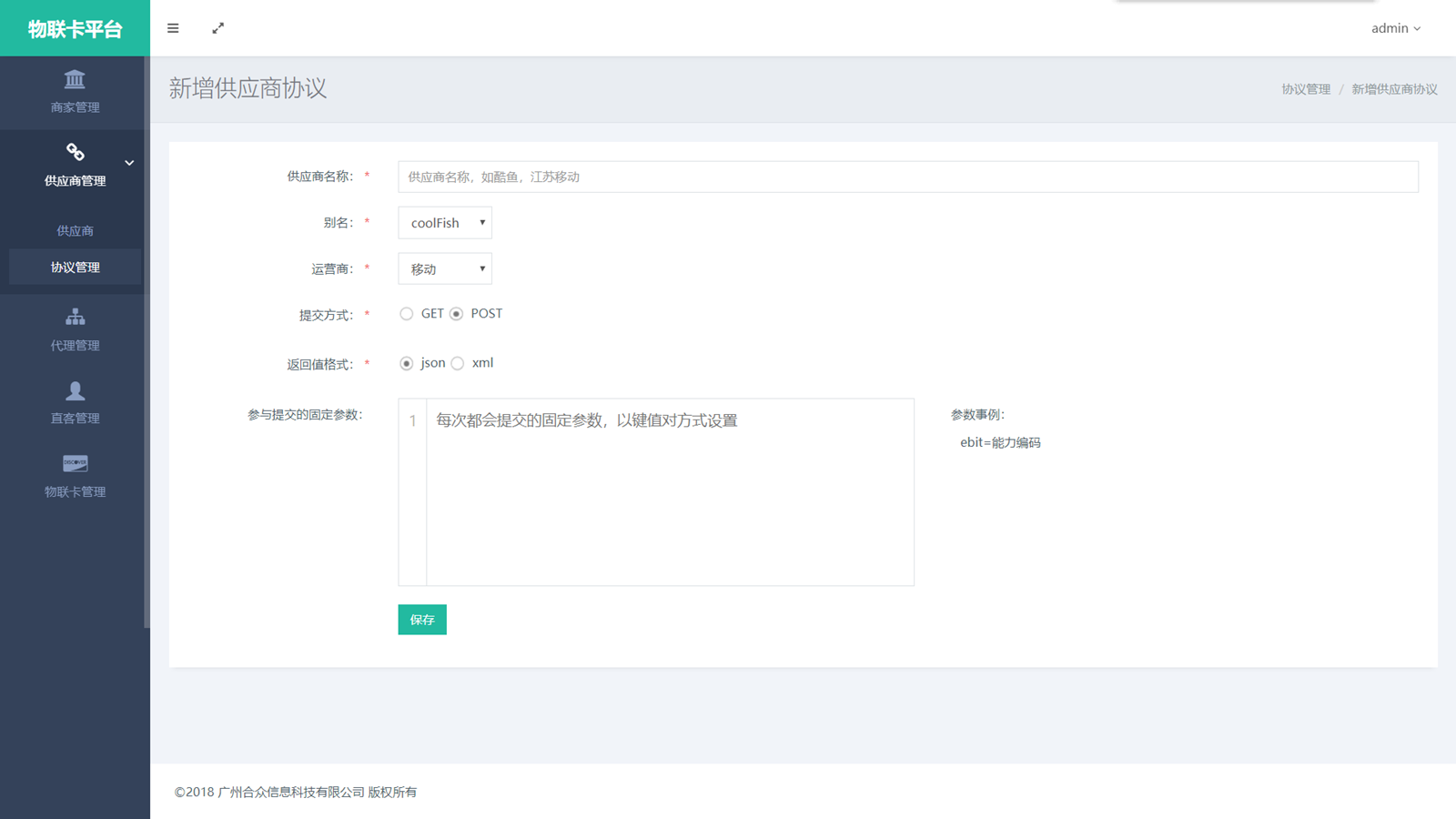Click the 供应商管理 chain link icon
The height and width of the screenshot is (819, 1456).
pos(75,152)
